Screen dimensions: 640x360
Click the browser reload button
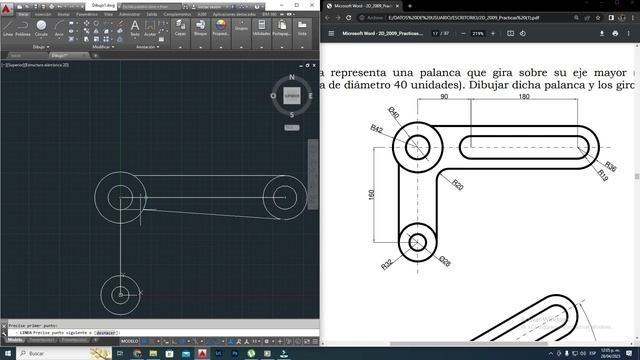click(x=349, y=18)
